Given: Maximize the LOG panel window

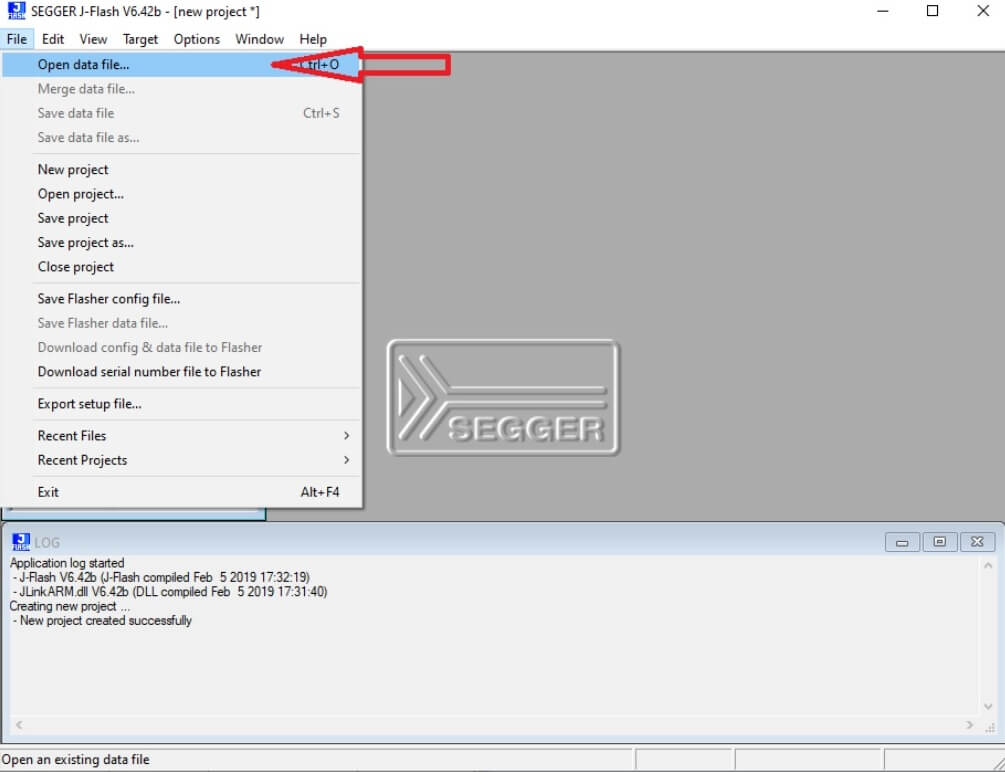Looking at the screenshot, I should click(939, 542).
